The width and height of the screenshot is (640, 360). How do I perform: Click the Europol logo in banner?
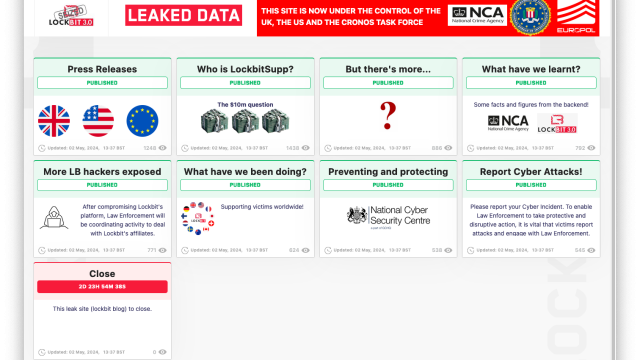point(576,16)
